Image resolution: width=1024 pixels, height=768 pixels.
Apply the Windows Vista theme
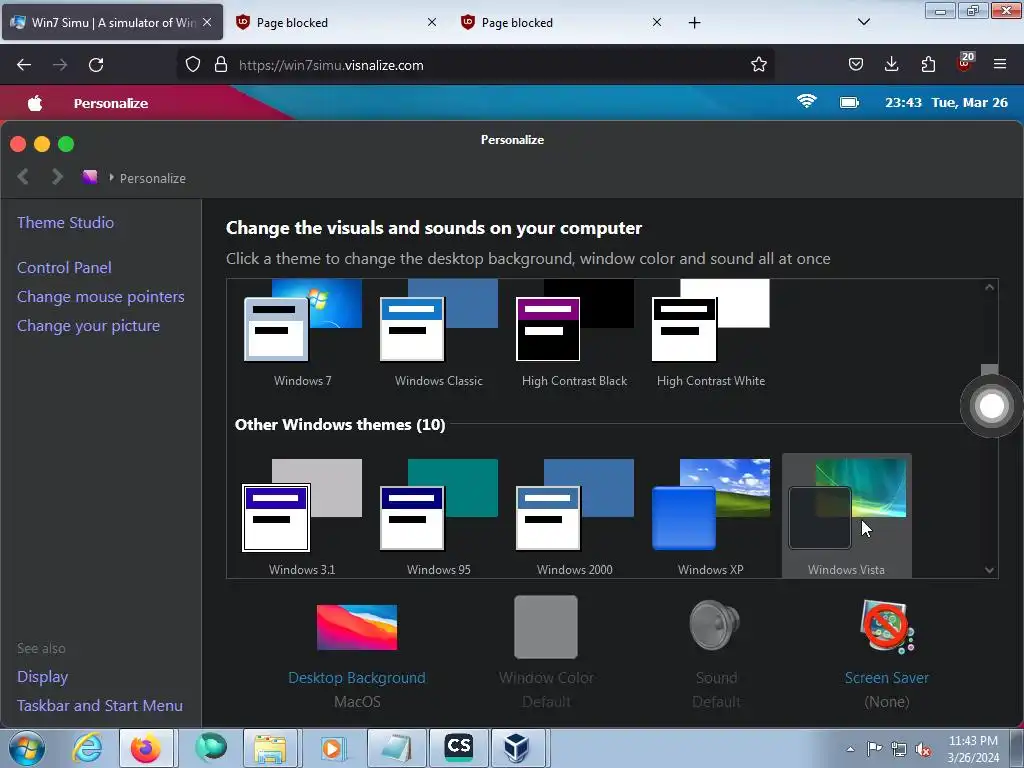(846, 517)
